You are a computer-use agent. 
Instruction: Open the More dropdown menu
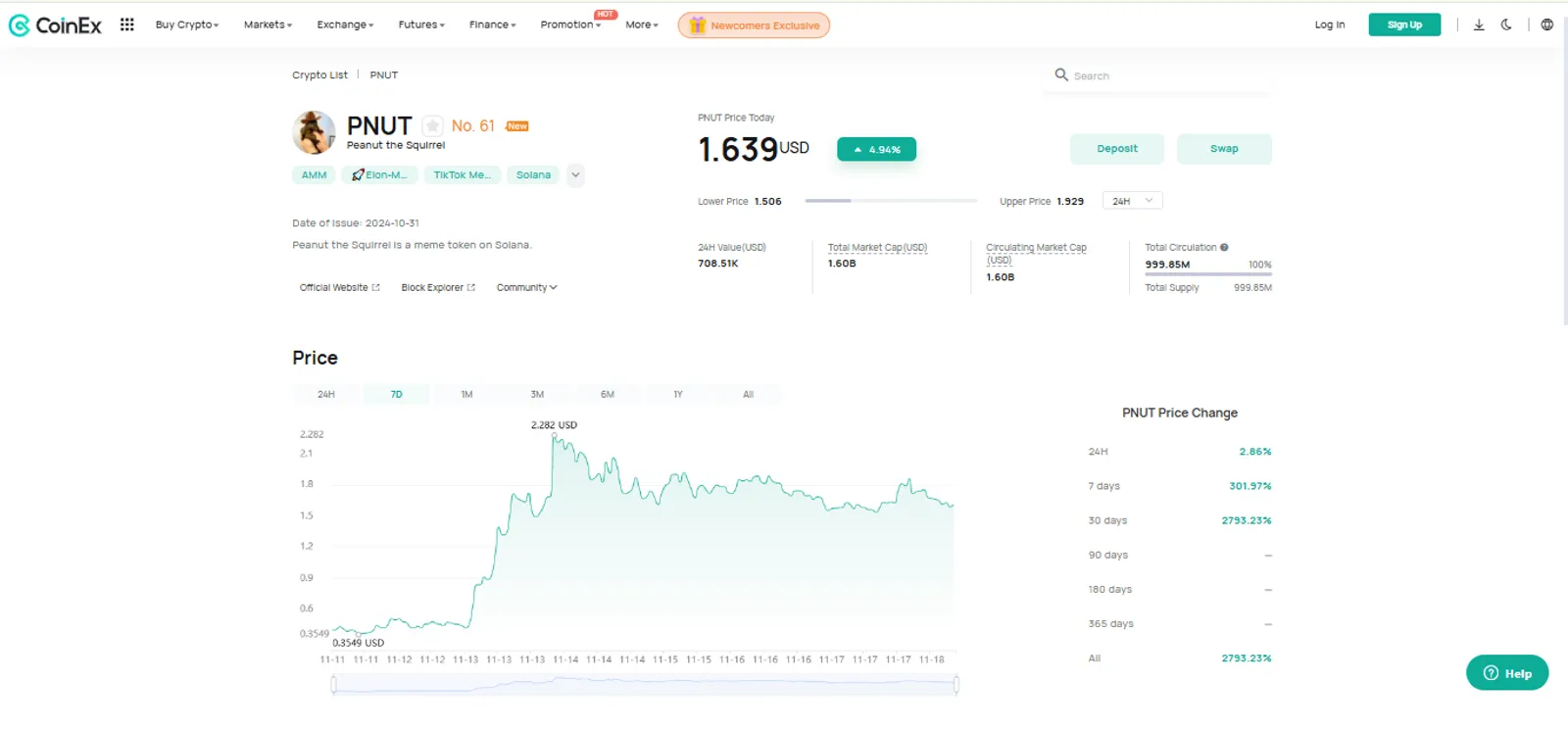pyautogui.click(x=642, y=24)
